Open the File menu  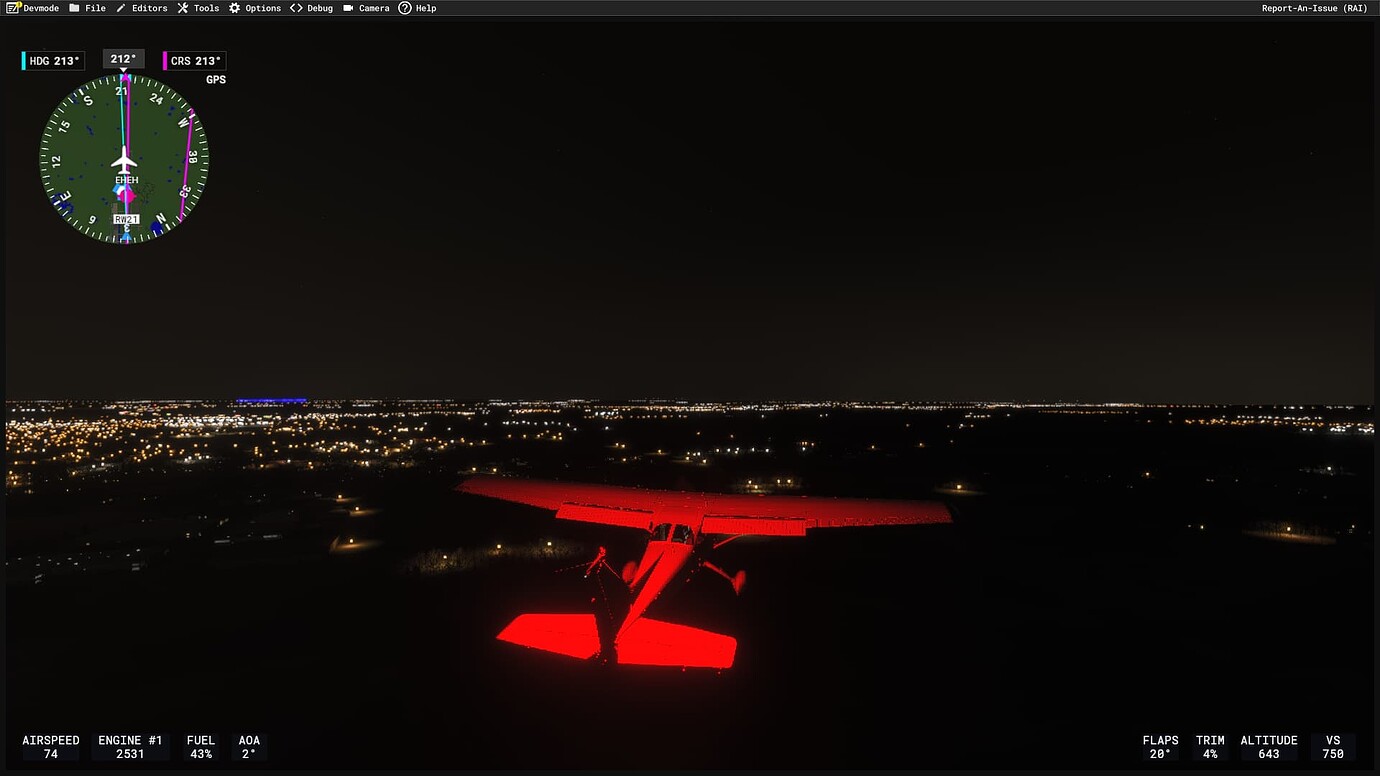pyautogui.click(x=95, y=7)
